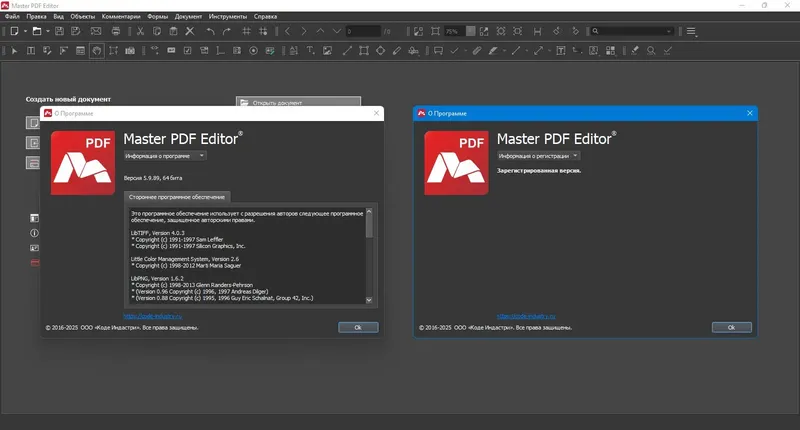Viewport: 800px width, 430px height.
Task: Open the Инструменты menu
Action: pos(228,17)
